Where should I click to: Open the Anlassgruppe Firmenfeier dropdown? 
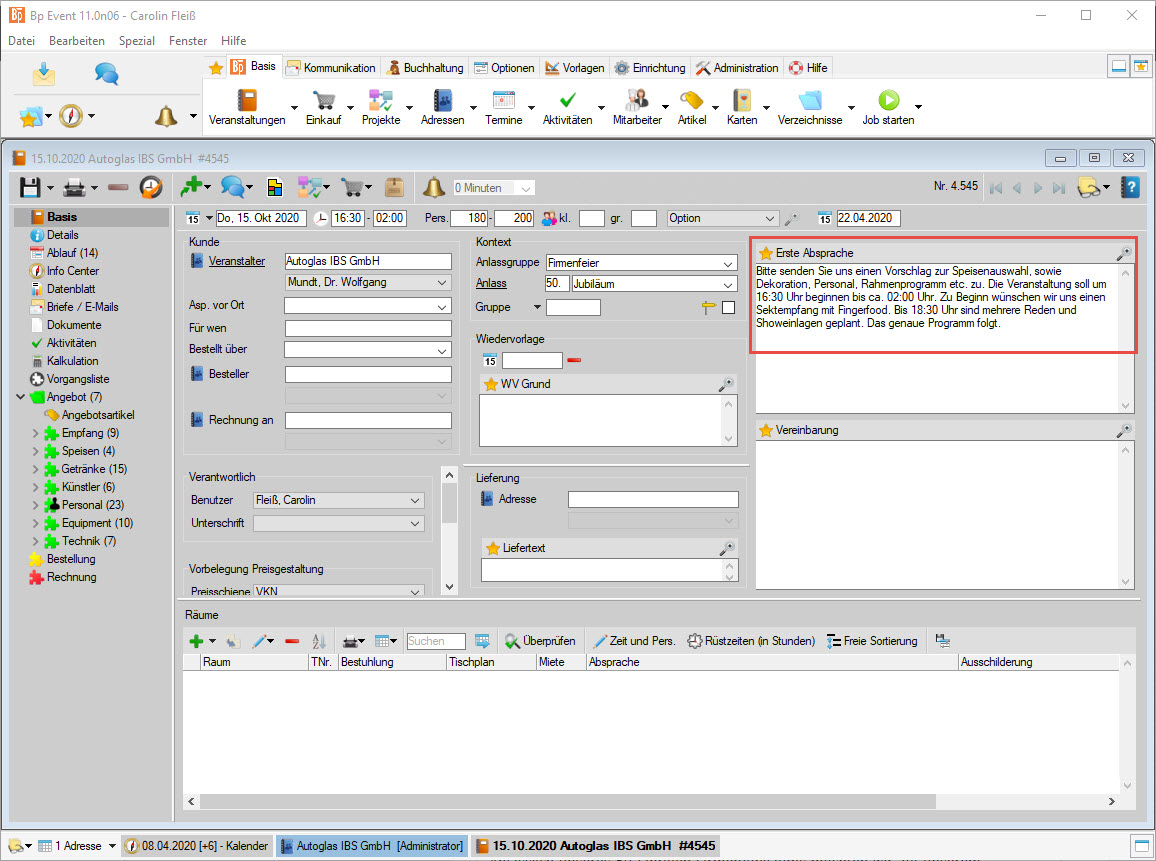[728, 263]
